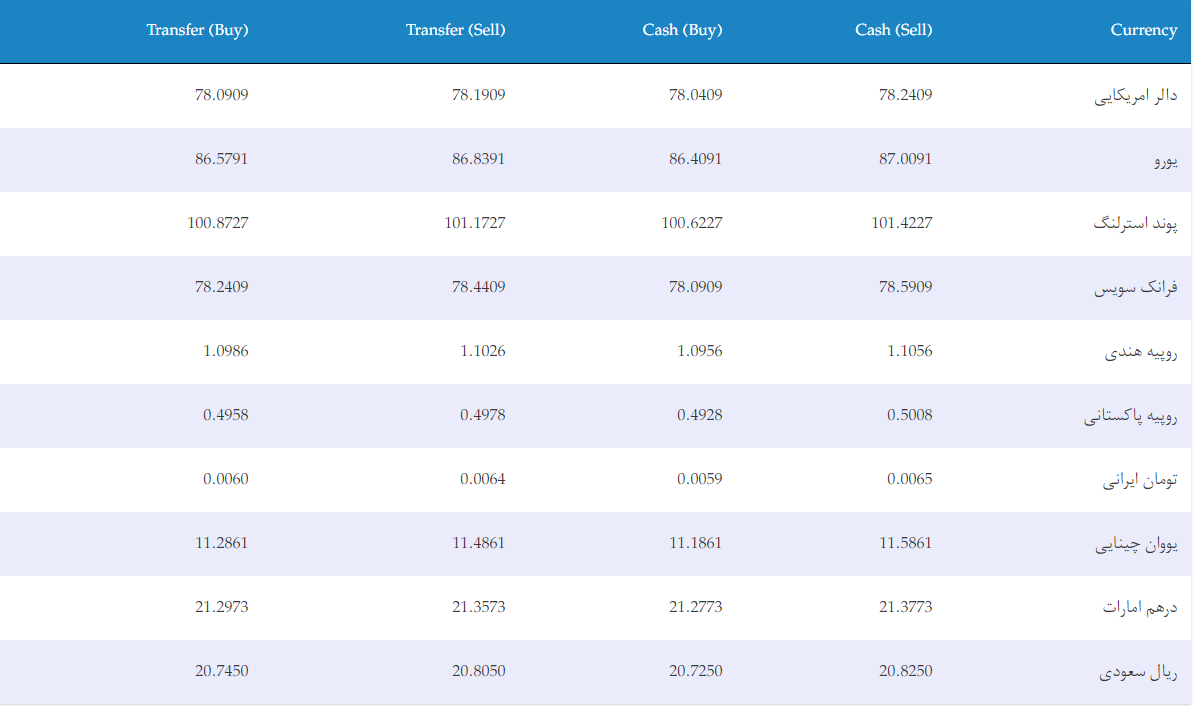Select the یورو currency row label
The width and height of the screenshot is (1193, 706).
(x=1165, y=160)
